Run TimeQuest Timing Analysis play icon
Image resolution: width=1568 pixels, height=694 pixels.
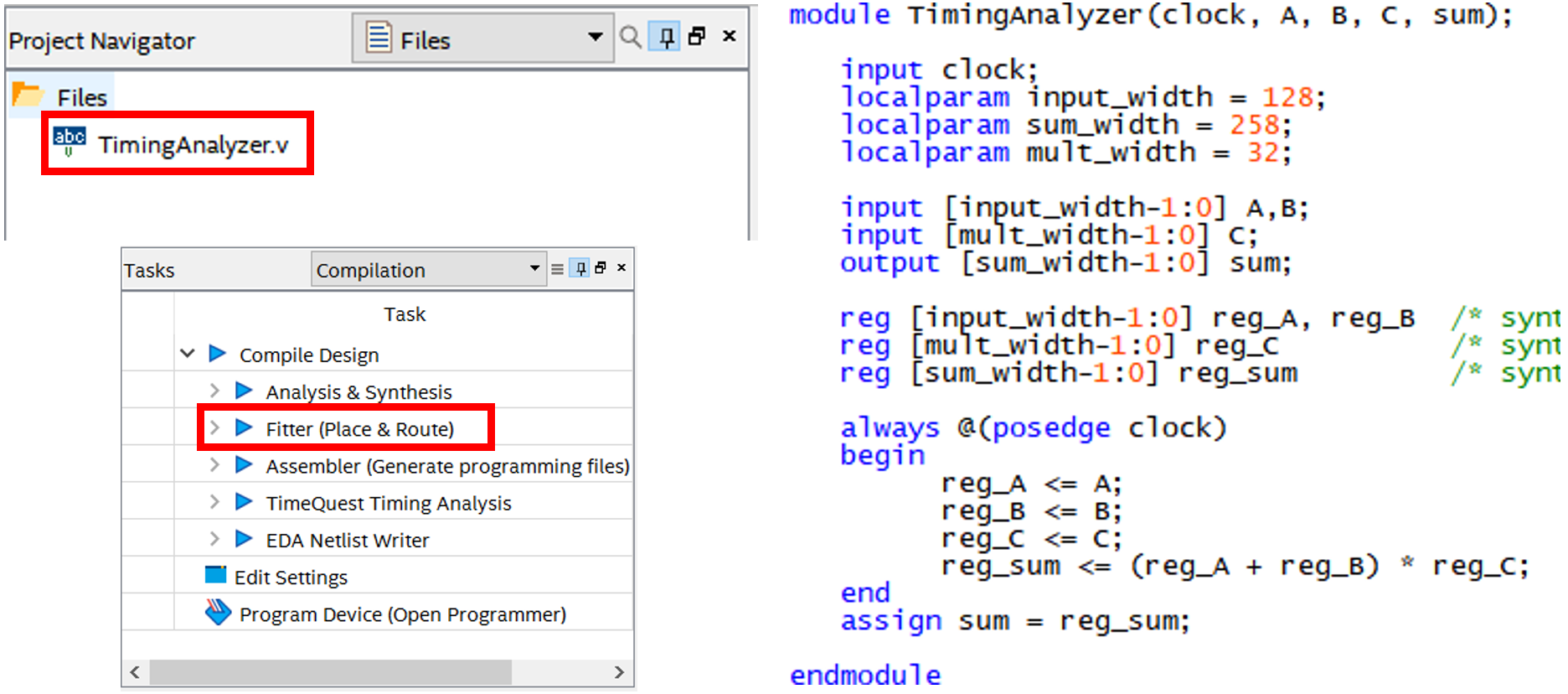tap(244, 502)
